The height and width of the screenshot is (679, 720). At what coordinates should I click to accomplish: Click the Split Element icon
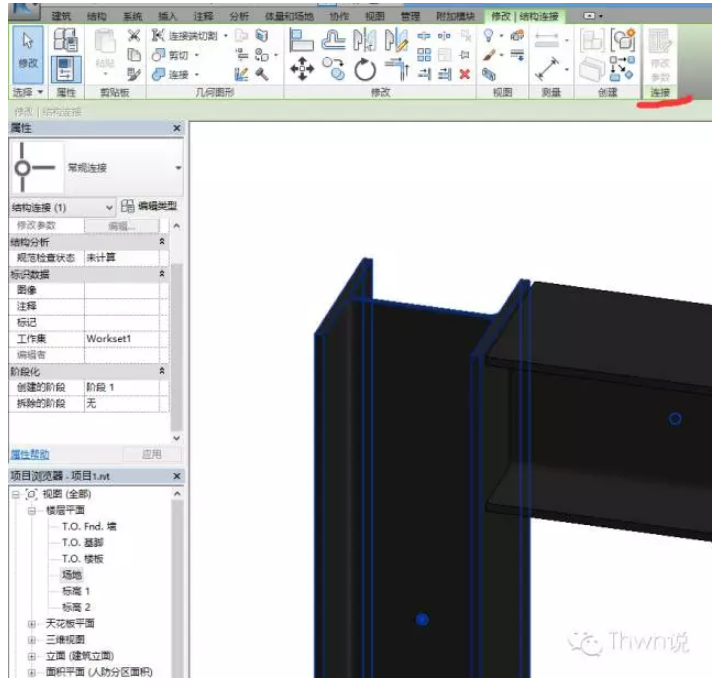[x=424, y=35]
